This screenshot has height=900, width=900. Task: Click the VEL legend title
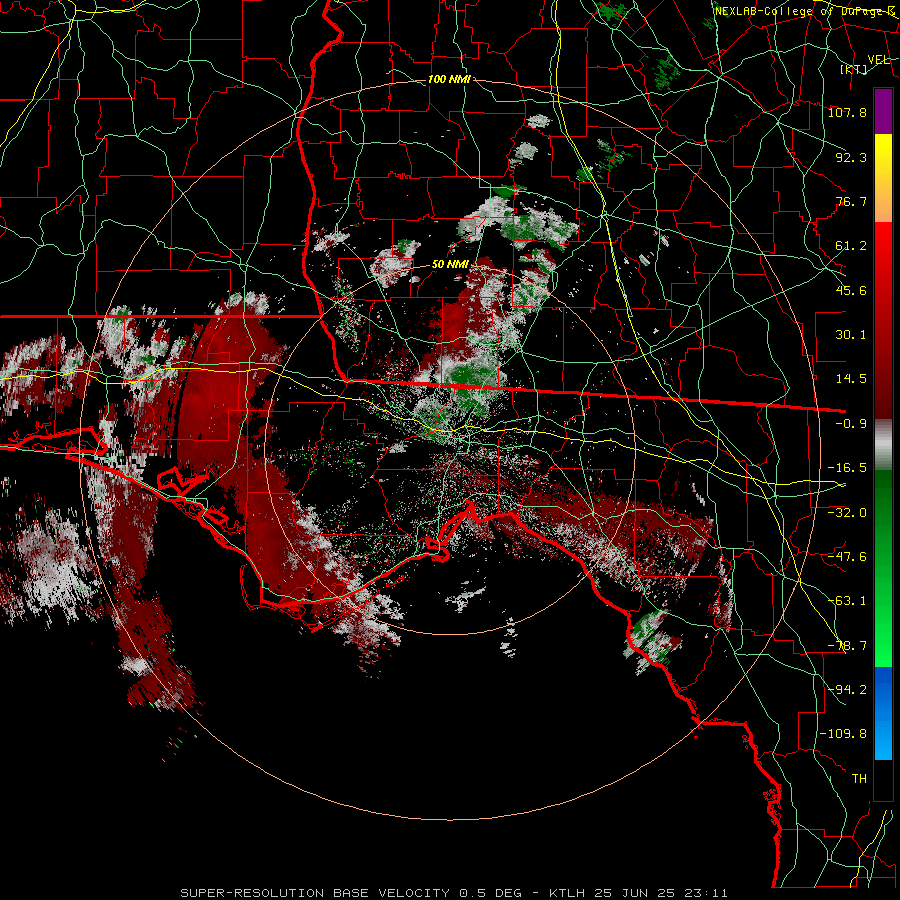878,60
